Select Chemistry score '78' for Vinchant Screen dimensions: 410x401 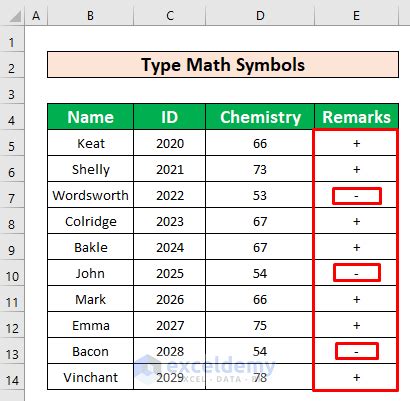[260, 377]
